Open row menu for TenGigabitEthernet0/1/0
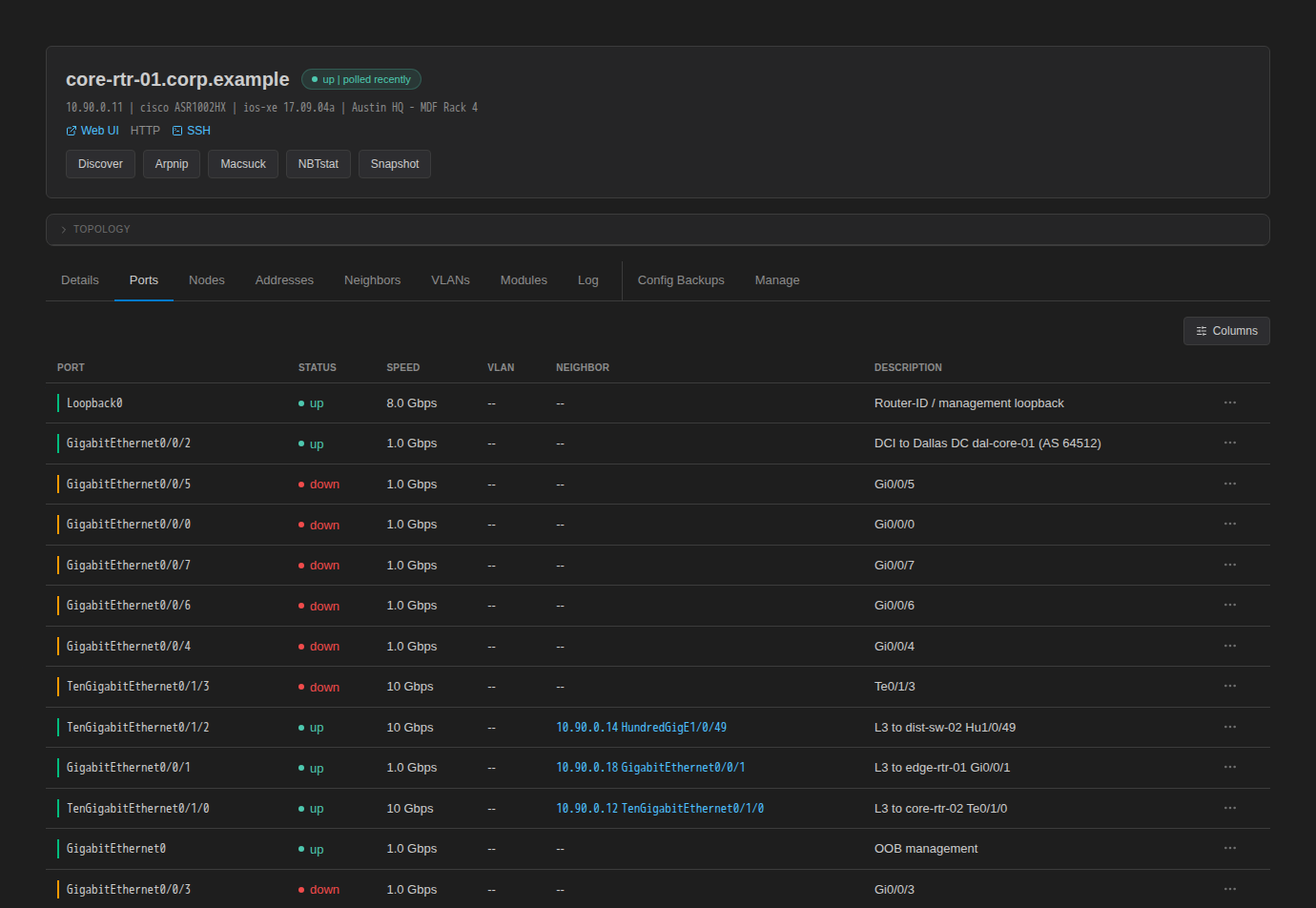The width and height of the screenshot is (1316, 908). pyautogui.click(x=1230, y=808)
